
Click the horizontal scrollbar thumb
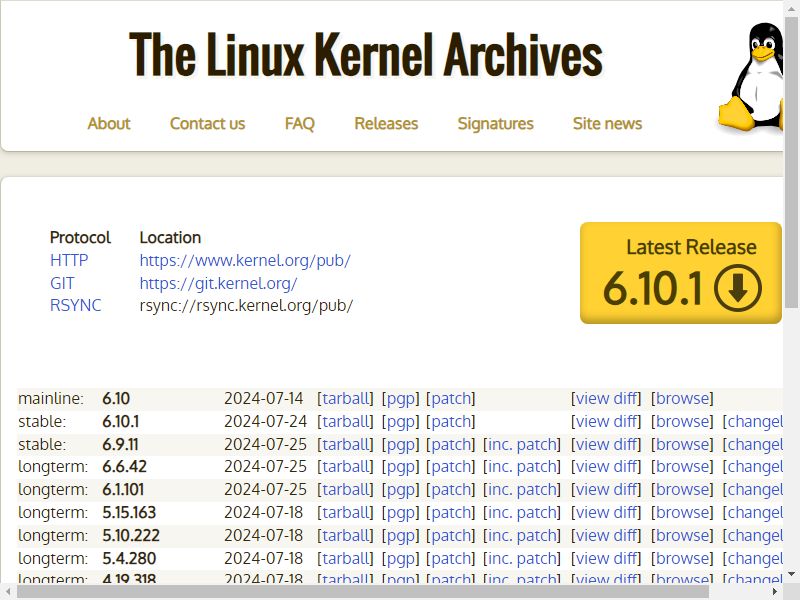coord(363,592)
